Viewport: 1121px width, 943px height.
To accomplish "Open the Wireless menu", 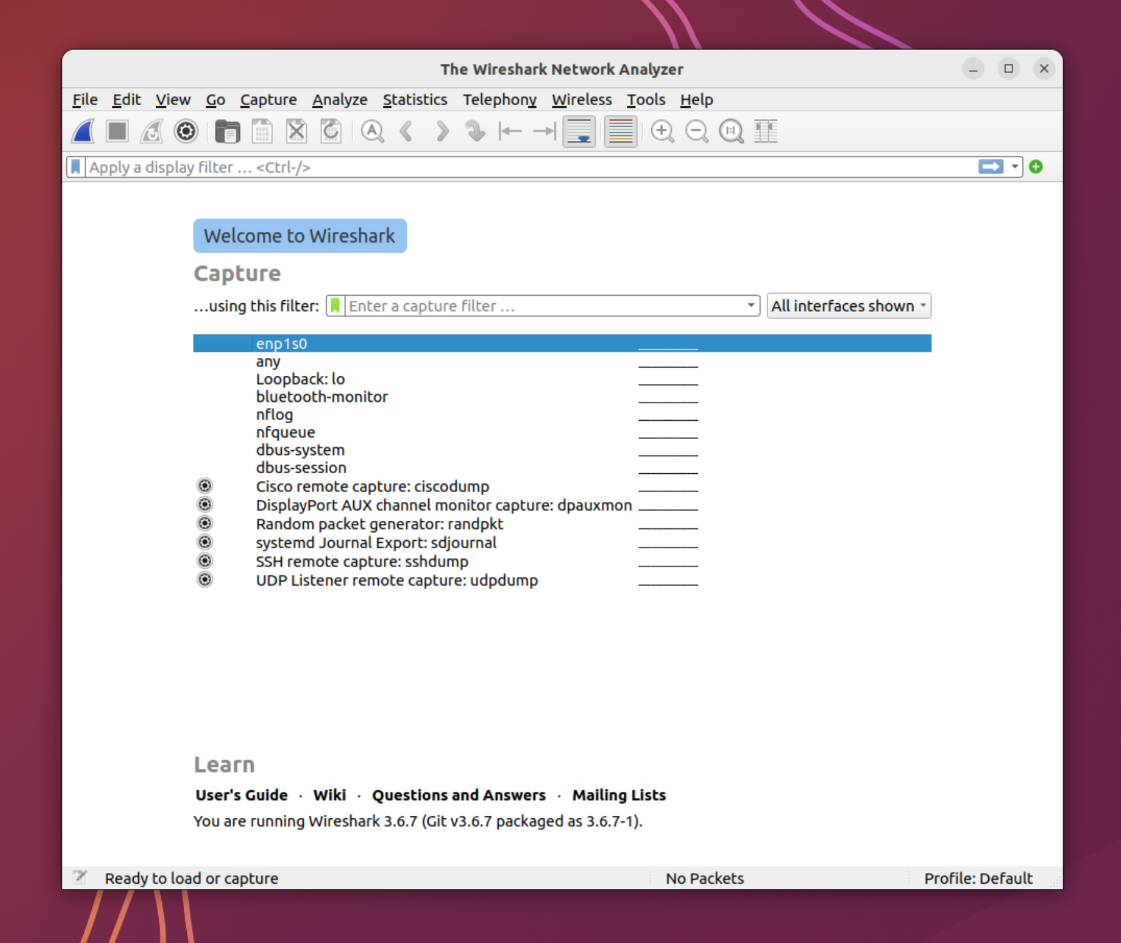I will (x=581, y=99).
